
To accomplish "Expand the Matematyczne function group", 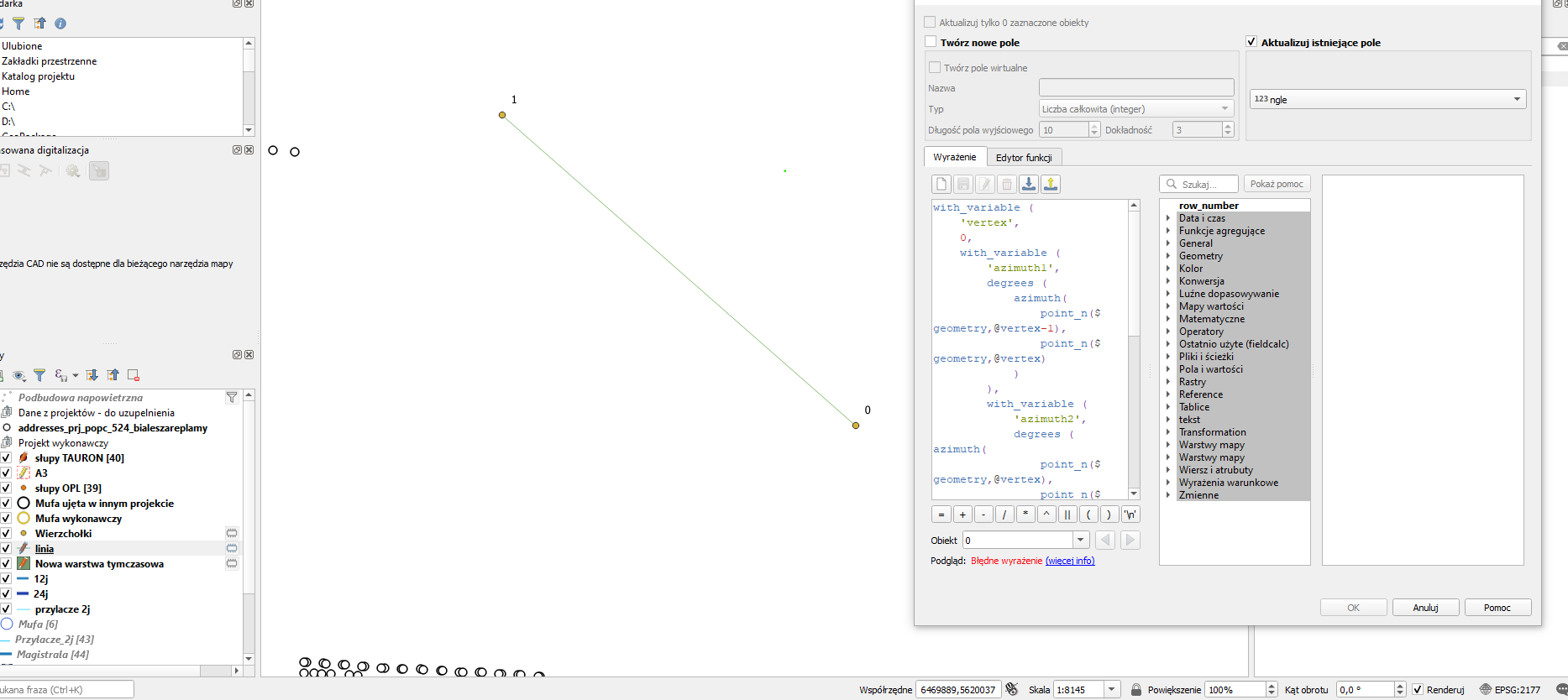I will 1167,319.
